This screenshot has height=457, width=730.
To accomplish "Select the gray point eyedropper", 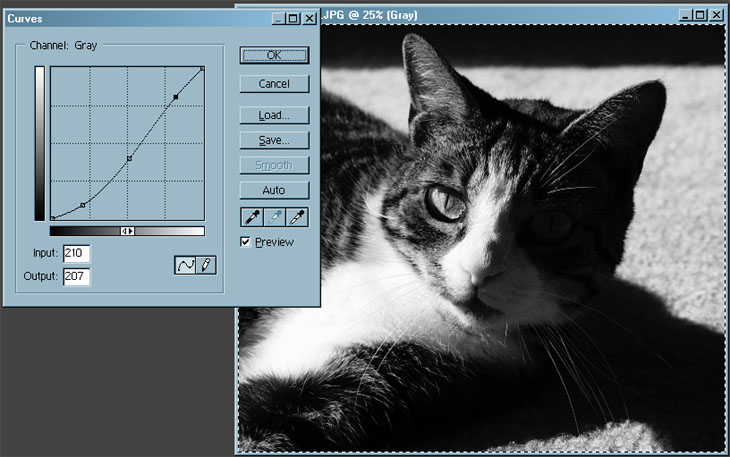I will click(x=275, y=217).
